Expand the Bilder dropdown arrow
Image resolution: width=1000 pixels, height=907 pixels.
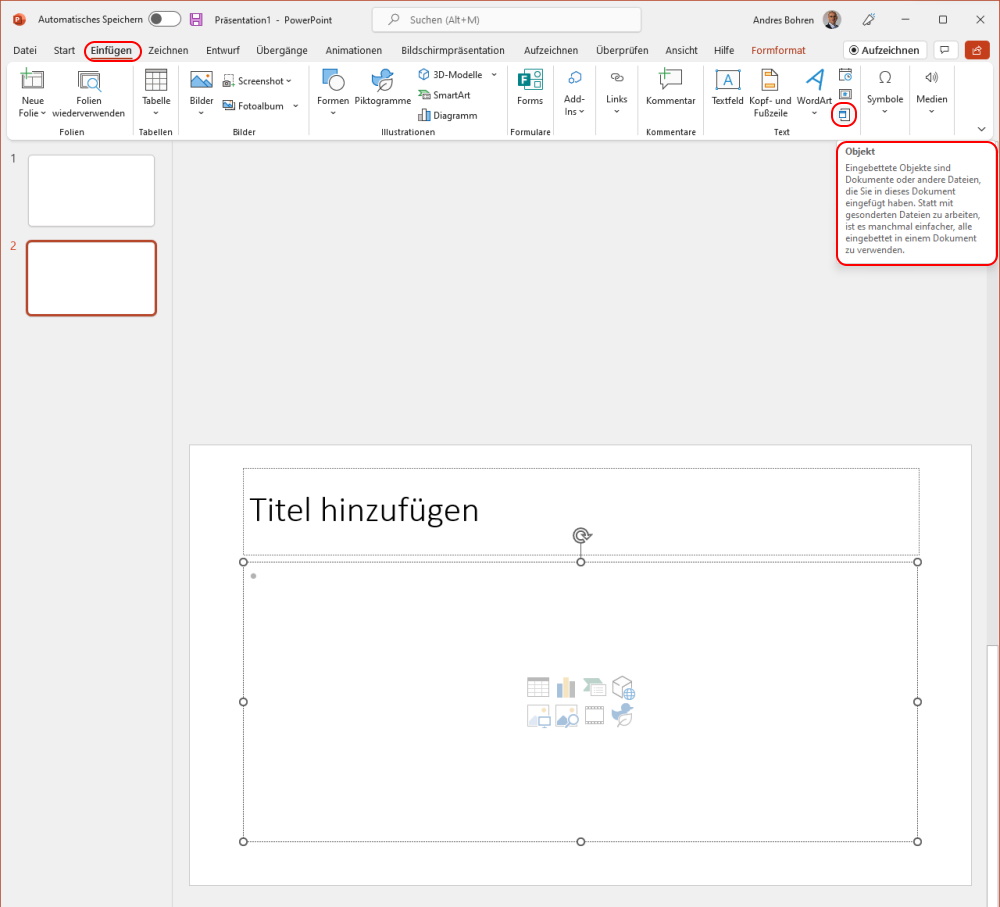pyautogui.click(x=201, y=114)
